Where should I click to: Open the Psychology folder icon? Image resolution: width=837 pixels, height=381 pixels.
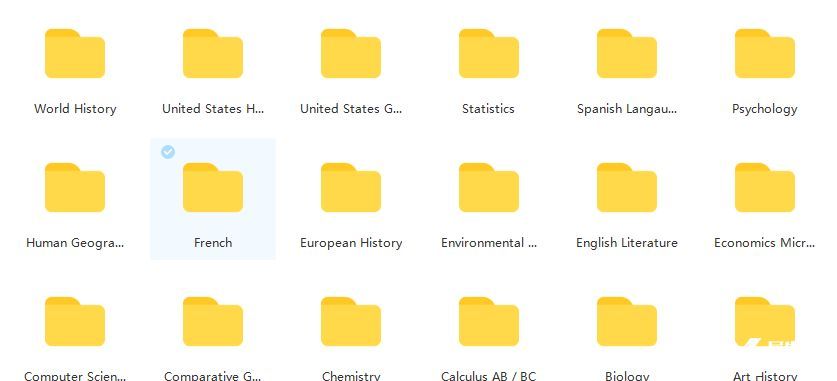[x=765, y=53]
